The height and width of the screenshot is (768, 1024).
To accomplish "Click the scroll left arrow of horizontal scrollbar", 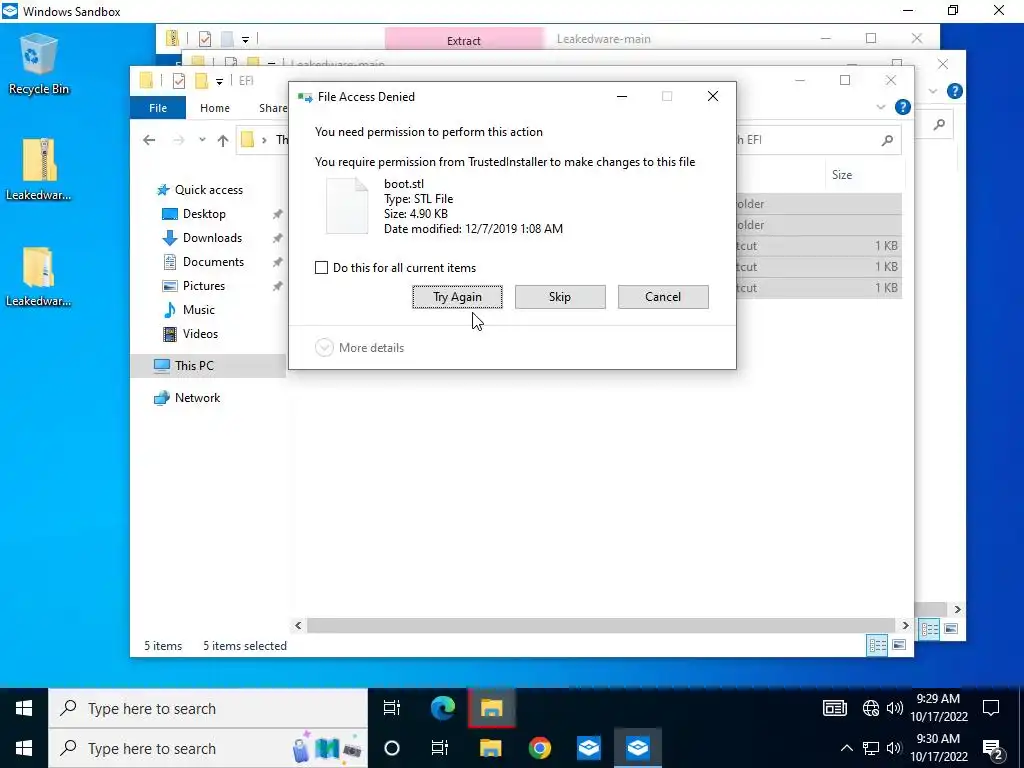I will click(298, 625).
